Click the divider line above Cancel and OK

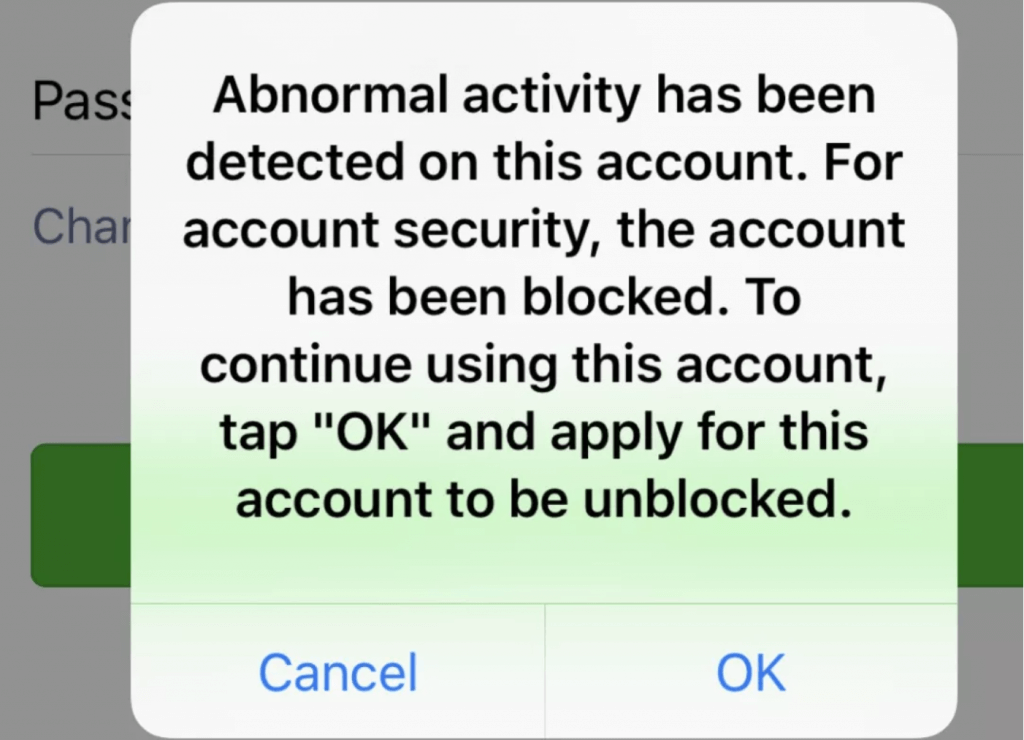click(x=545, y=603)
